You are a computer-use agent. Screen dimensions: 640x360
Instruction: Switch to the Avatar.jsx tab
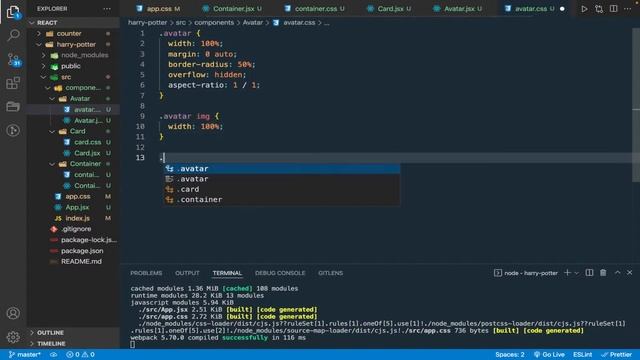pos(458,9)
